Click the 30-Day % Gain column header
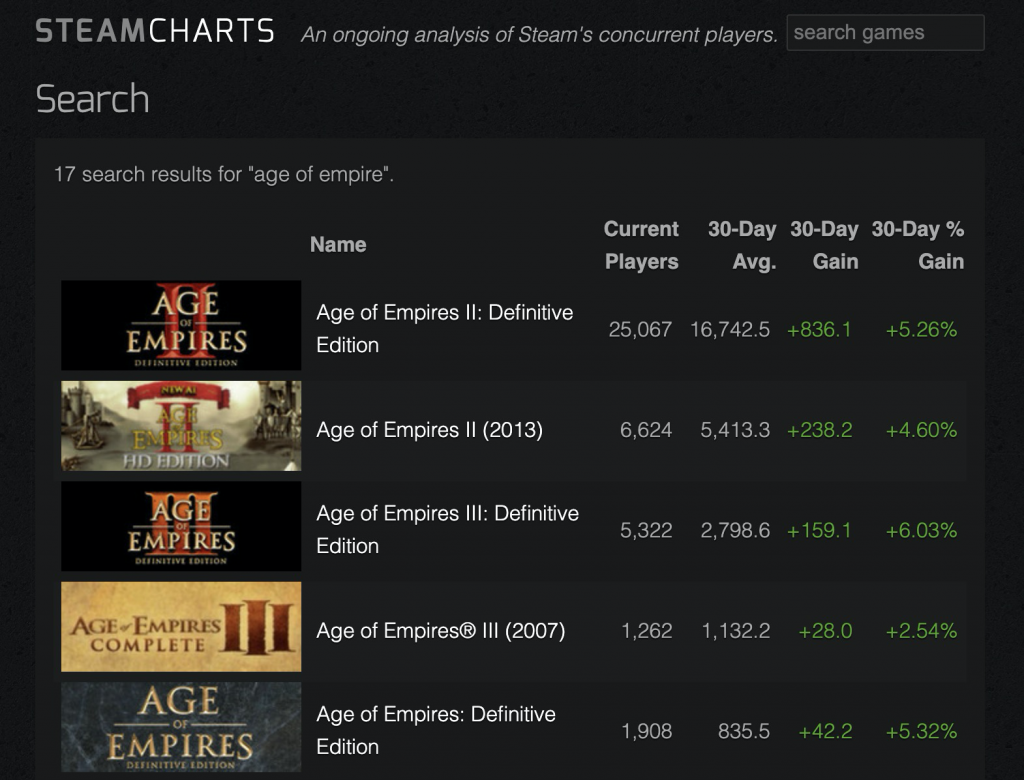Image resolution: width=1024 pixels, height=780 pixels. (x=918, y=245)
